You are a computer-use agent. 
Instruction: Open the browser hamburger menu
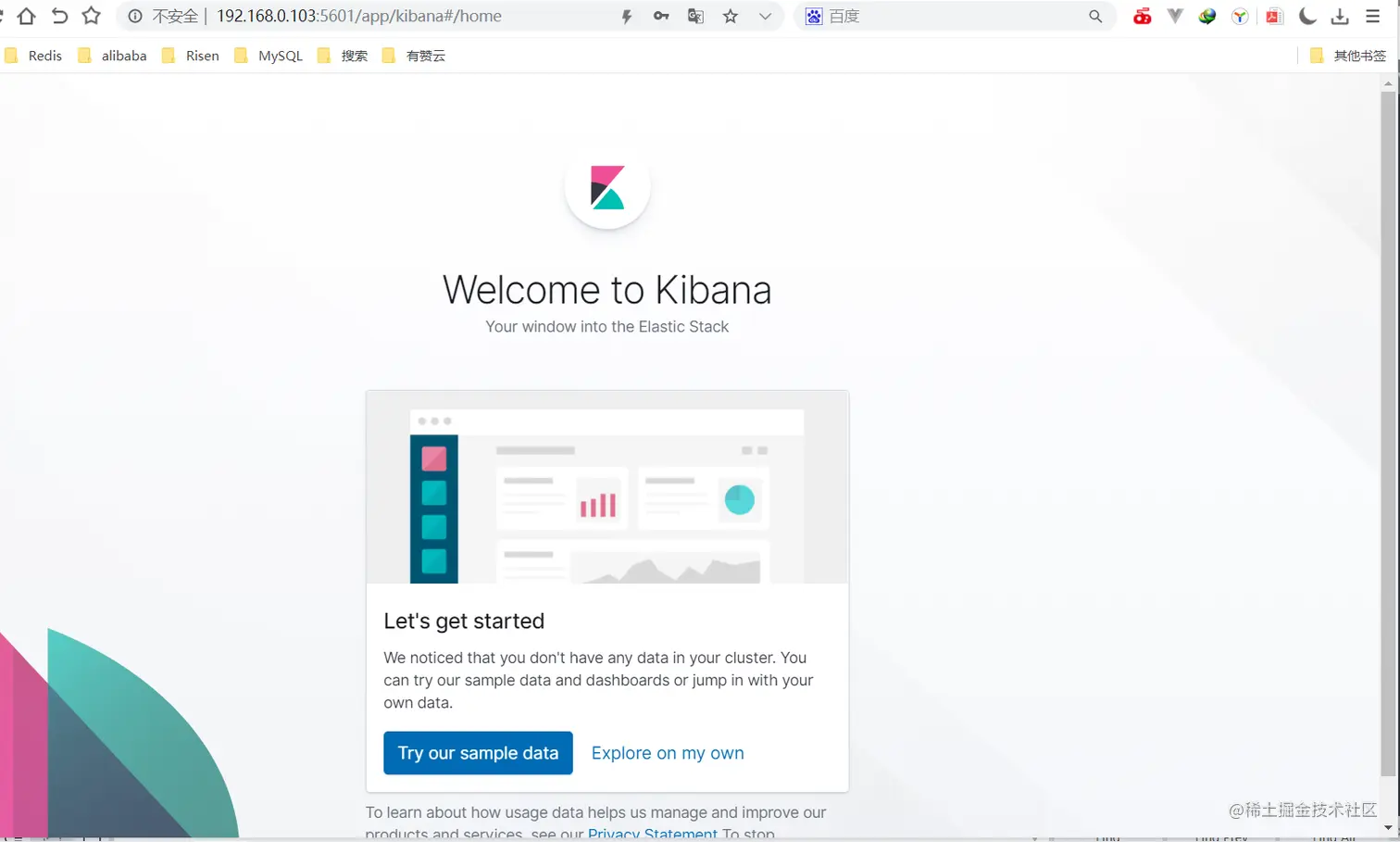1373,16
